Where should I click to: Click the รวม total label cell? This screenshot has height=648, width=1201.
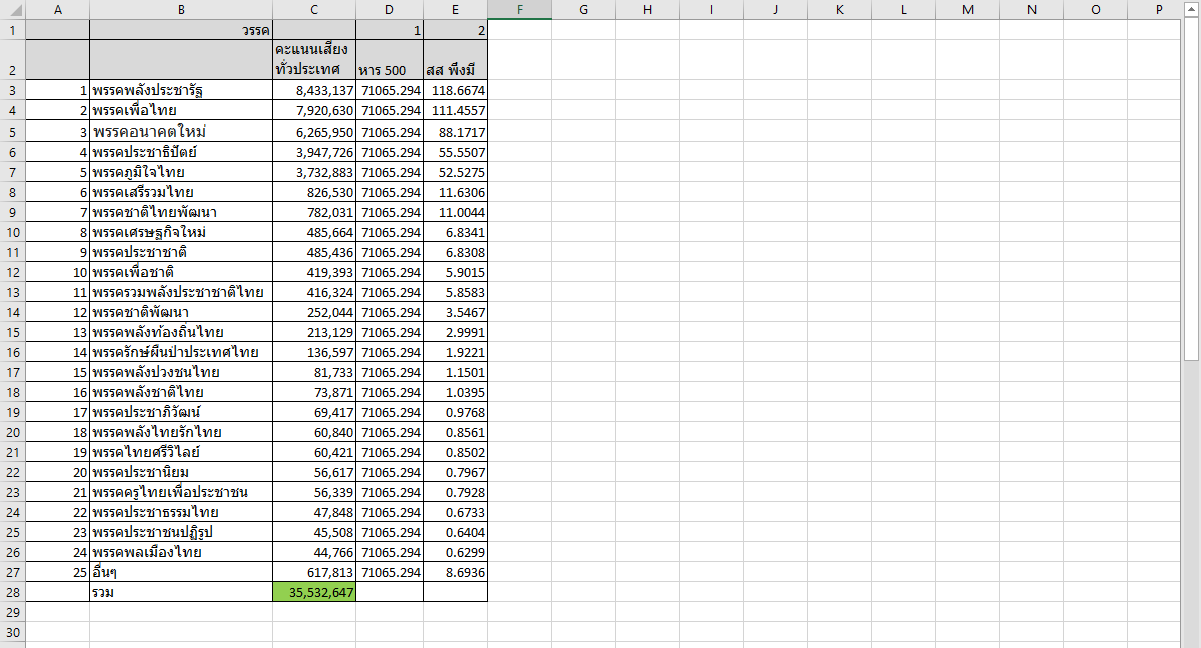(181, 591)
